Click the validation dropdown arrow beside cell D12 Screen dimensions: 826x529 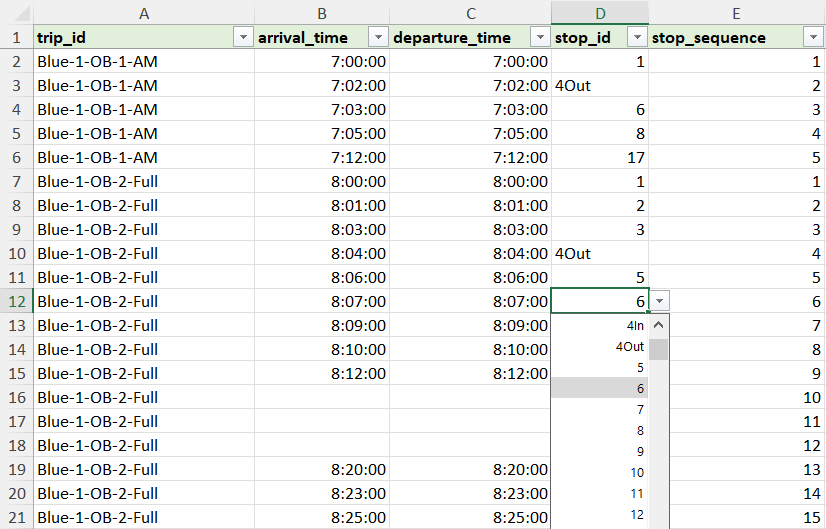(659, 301)
